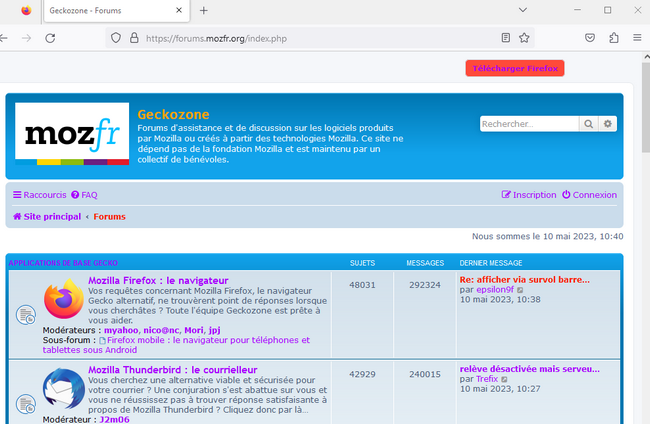This screenshot has height=424, width=650.
Task: Submit search with magnifier button
Action: tap(588, 124)
